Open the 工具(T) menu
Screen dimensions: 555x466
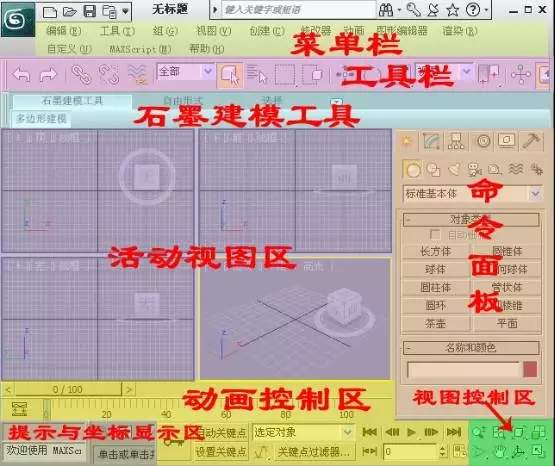(x=118, y=31)
